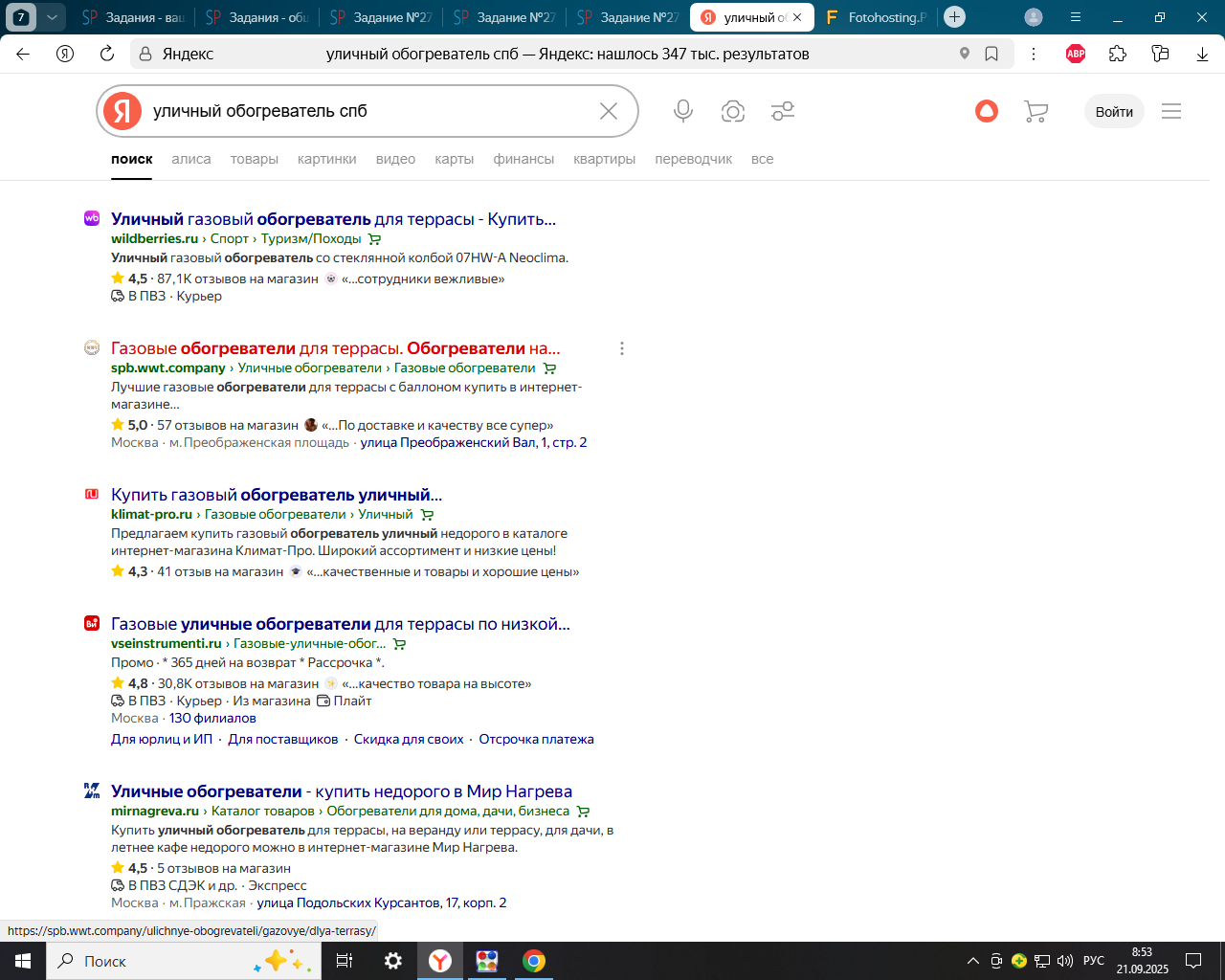Open a new browser tab

coord(954,17)
